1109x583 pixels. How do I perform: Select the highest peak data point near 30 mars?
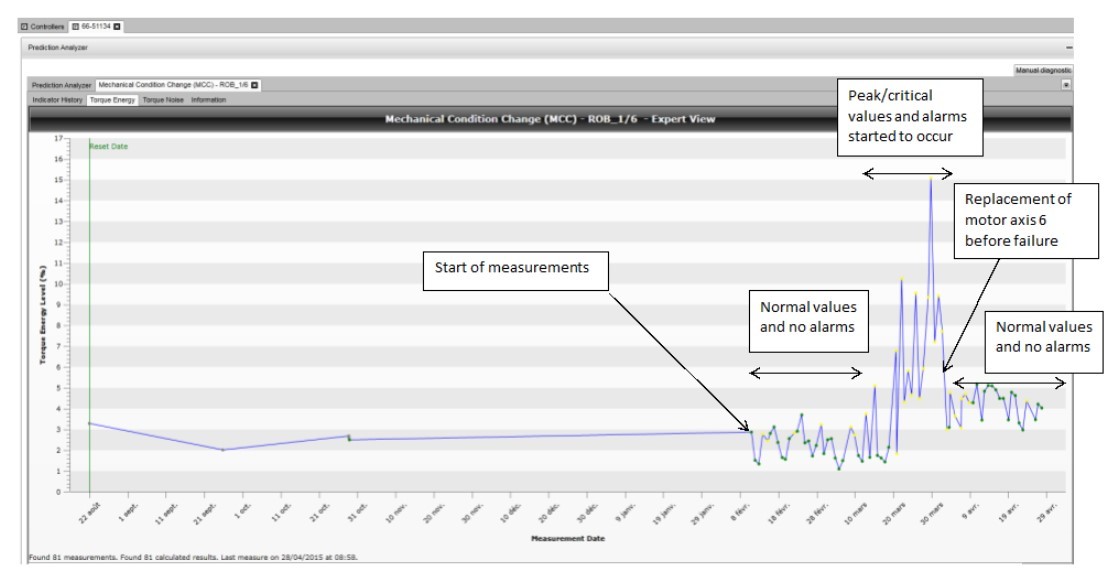931,179
